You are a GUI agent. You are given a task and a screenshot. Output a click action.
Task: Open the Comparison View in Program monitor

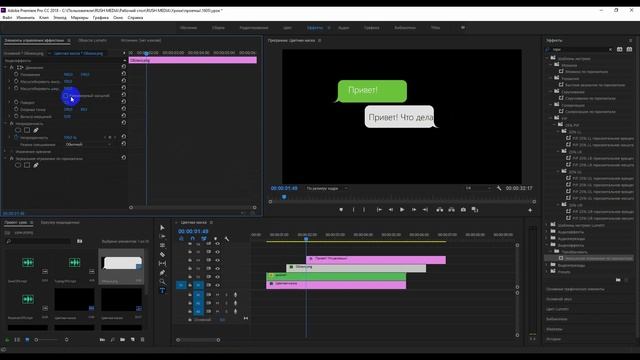(475, 210)
